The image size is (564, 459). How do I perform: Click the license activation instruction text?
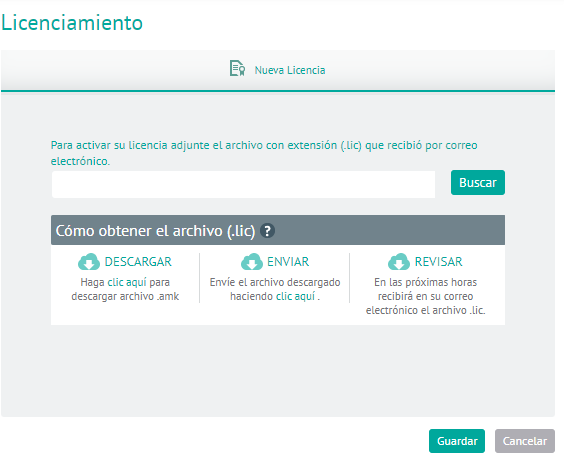click(264, 153)
